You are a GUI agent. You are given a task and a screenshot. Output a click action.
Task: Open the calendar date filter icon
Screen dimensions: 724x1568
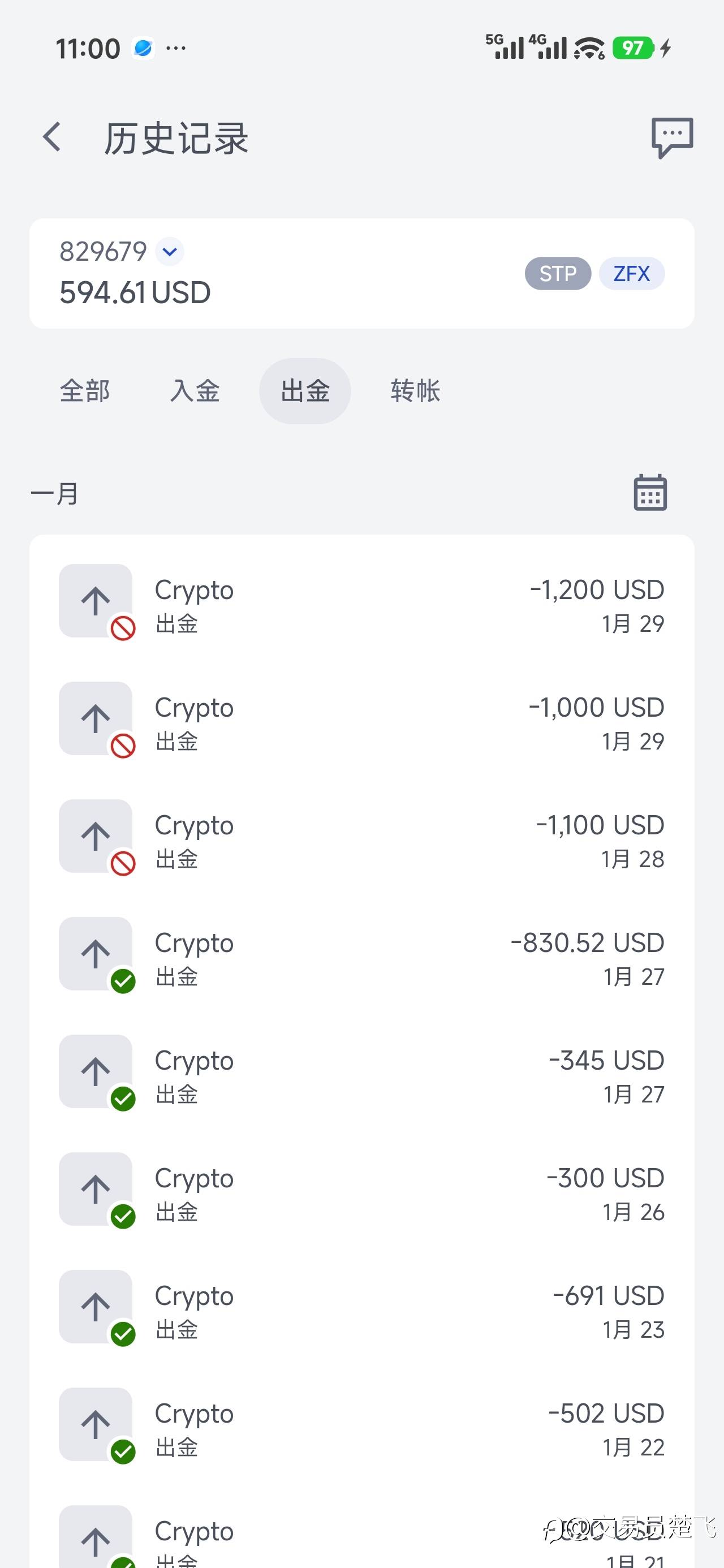point(650,493)
